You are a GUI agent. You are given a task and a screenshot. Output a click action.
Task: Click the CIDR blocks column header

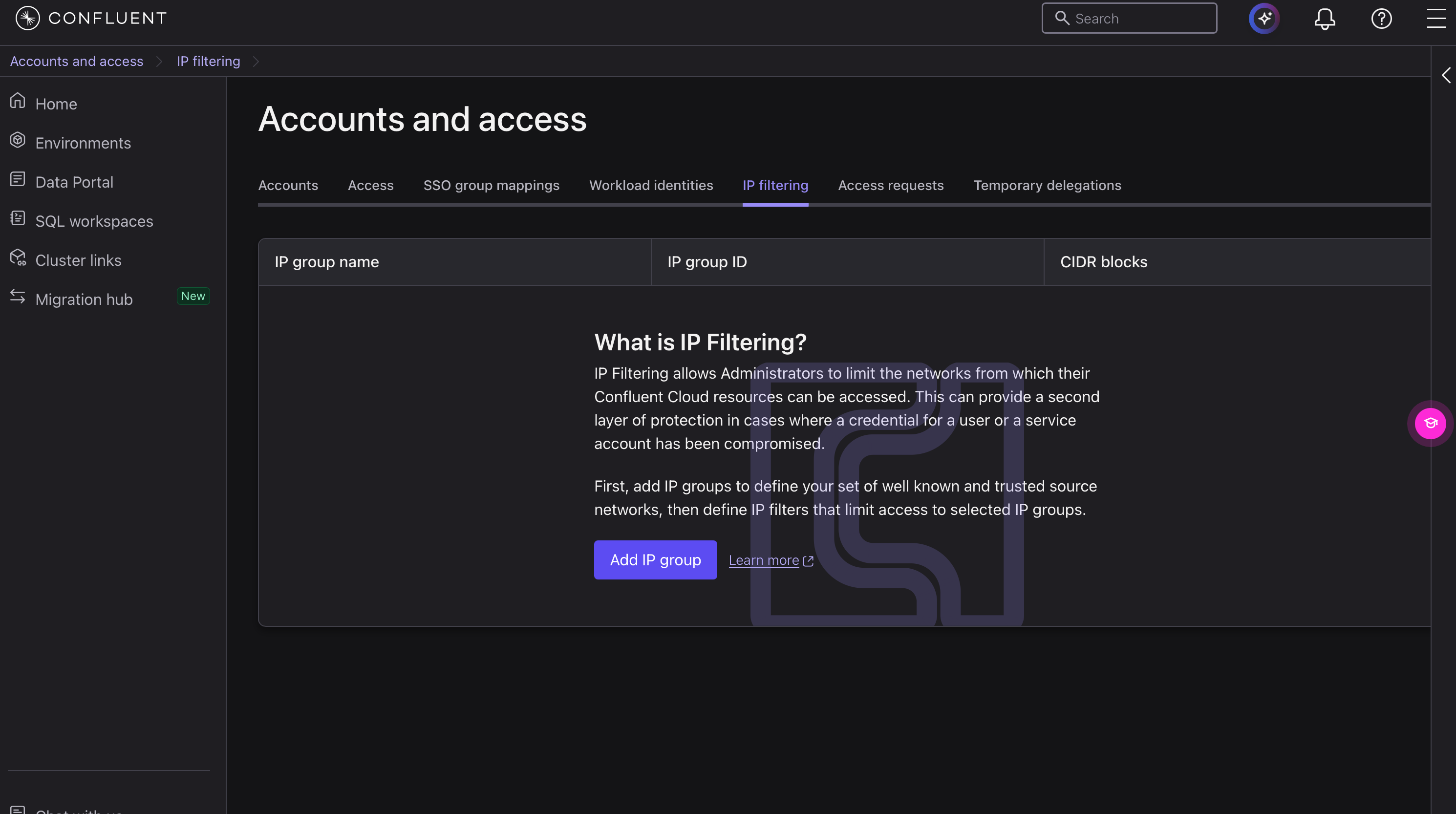click(x=1237, y=262)
